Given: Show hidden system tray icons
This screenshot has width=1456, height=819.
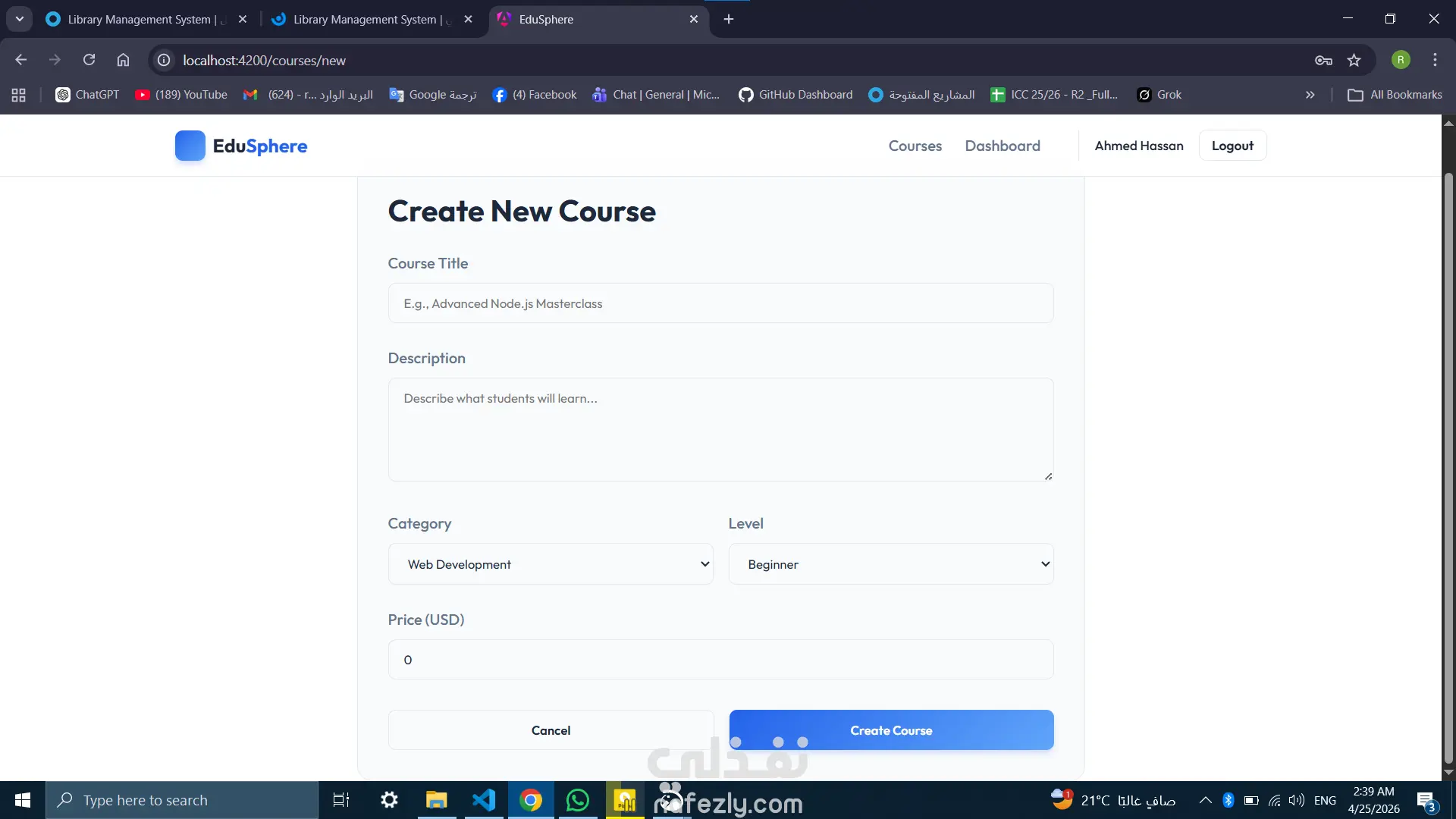Looking at the screenshot, I should point(1205,800).
